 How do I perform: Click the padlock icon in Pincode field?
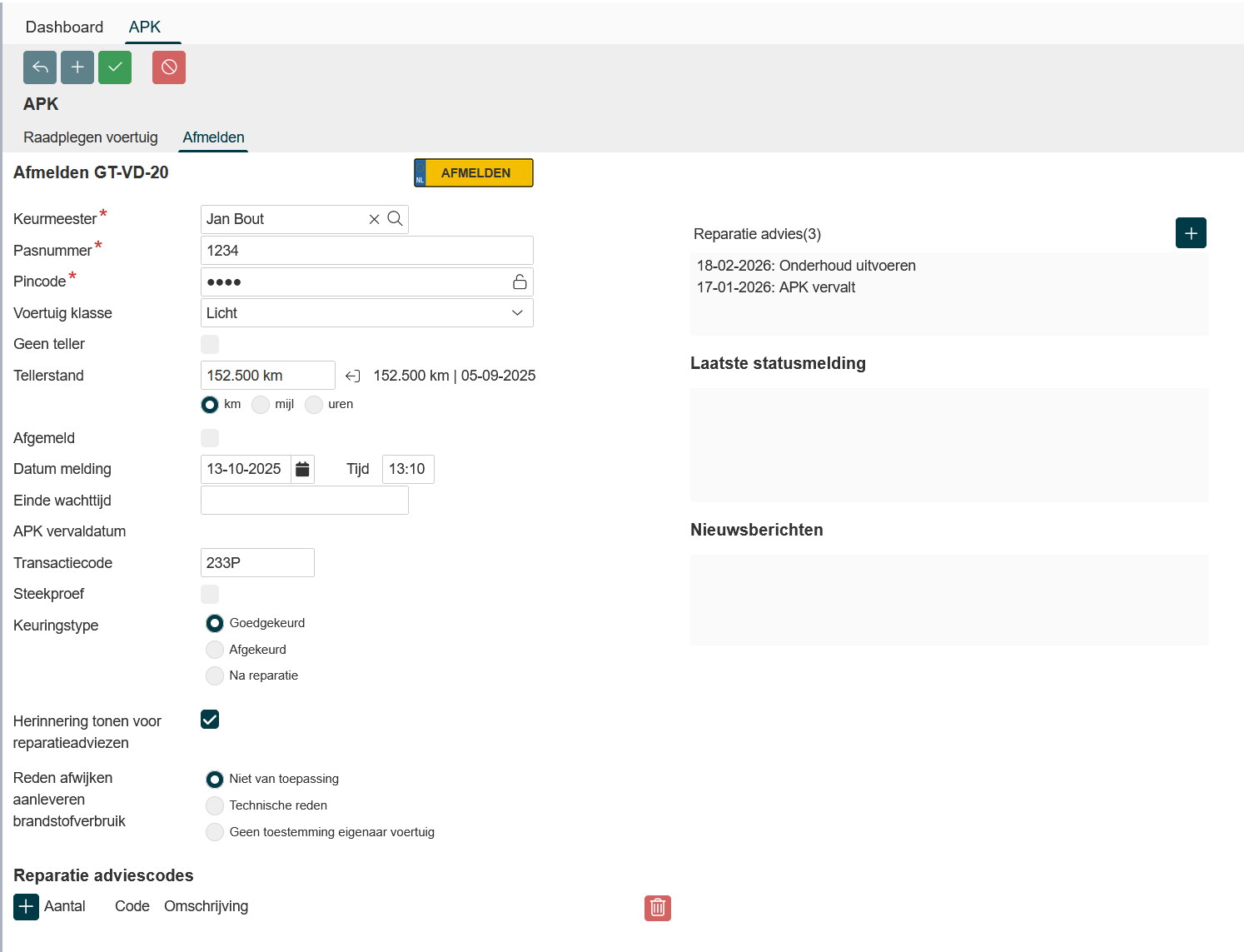520,282
